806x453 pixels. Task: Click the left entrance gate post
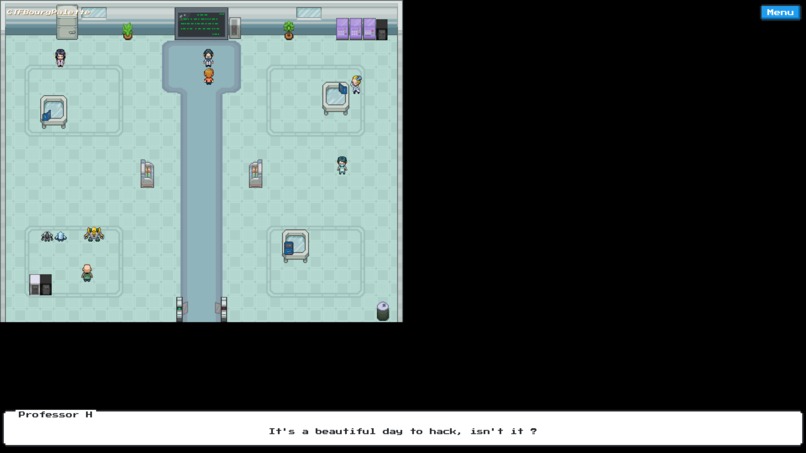coord(179,309)
